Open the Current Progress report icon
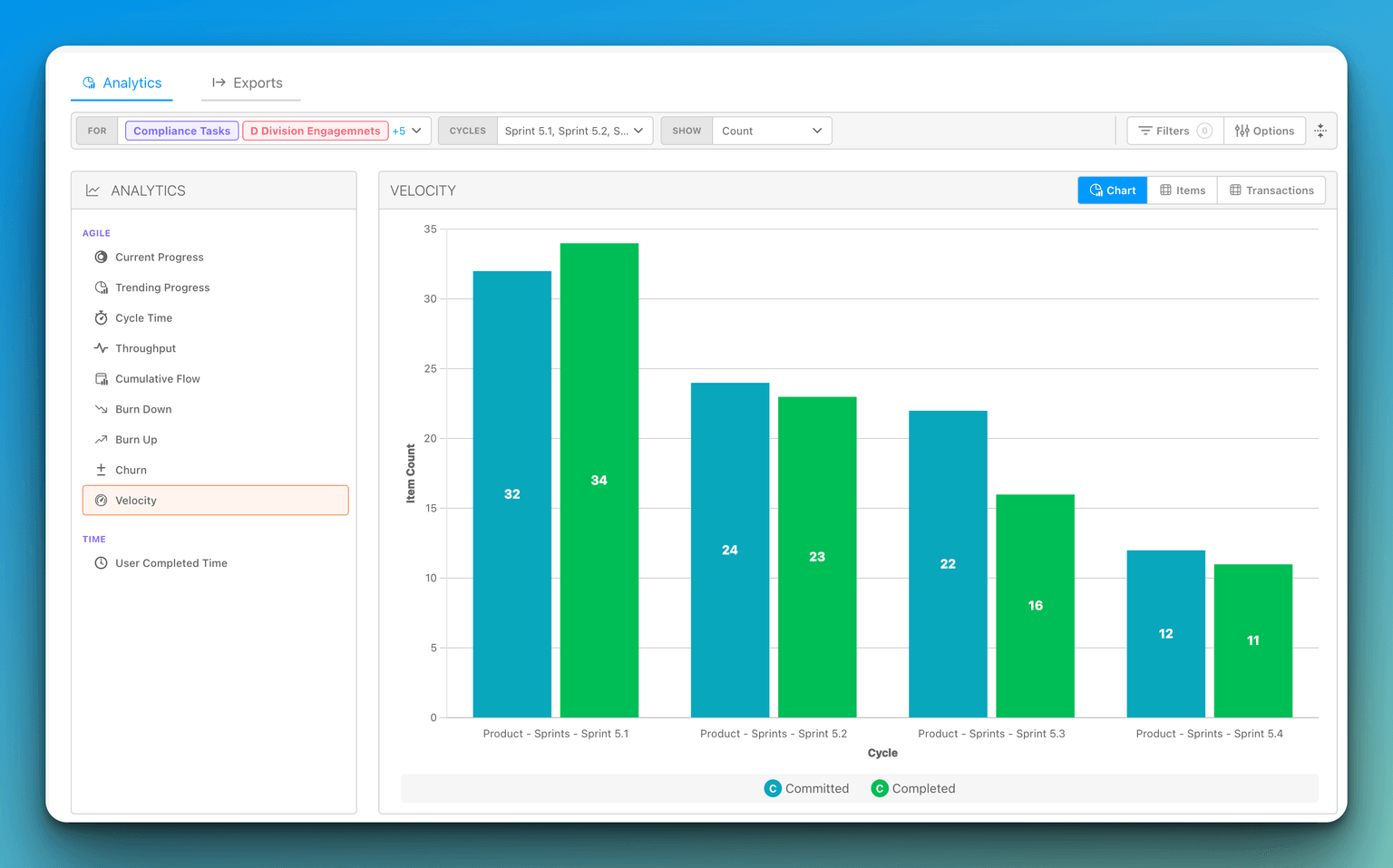The image size is (1393, 868). (x=101, y=258)
